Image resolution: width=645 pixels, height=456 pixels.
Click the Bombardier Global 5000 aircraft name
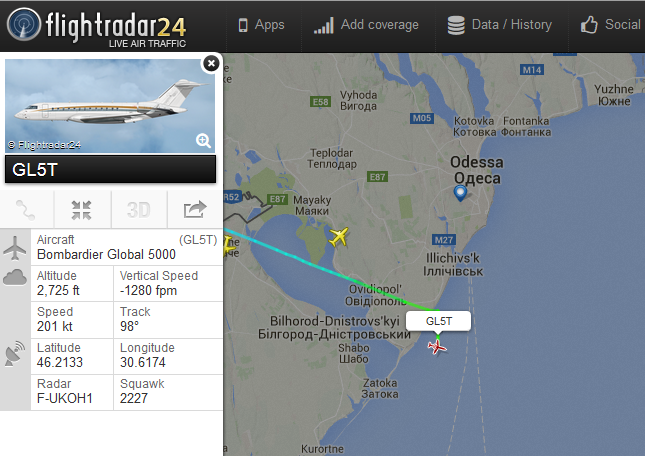pyautogui.click(x=106, y=255)
